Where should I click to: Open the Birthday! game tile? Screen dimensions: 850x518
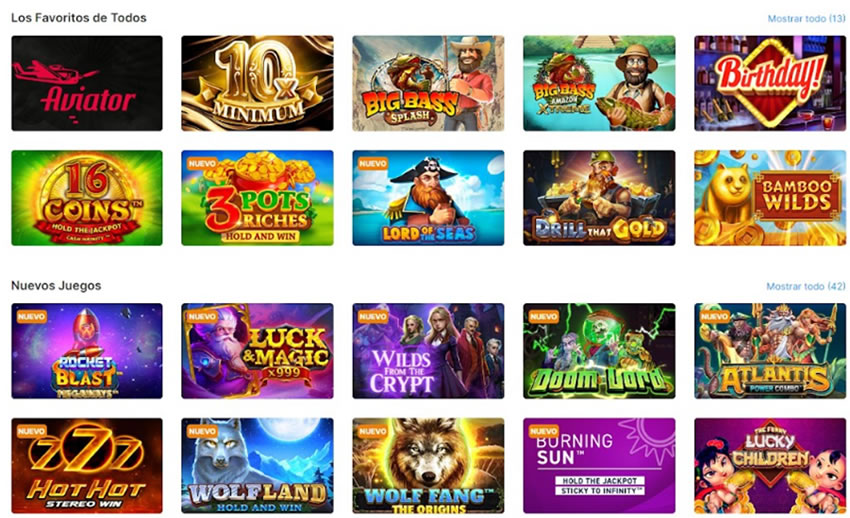pos(770,83)
